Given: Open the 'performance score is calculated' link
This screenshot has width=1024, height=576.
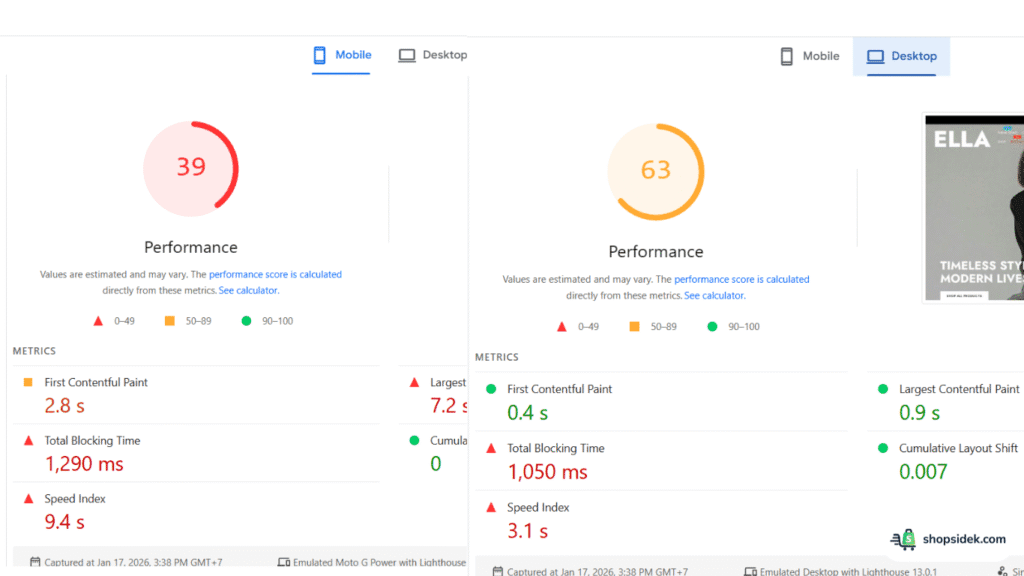Looking at the screenshot, I should point(275,274).
